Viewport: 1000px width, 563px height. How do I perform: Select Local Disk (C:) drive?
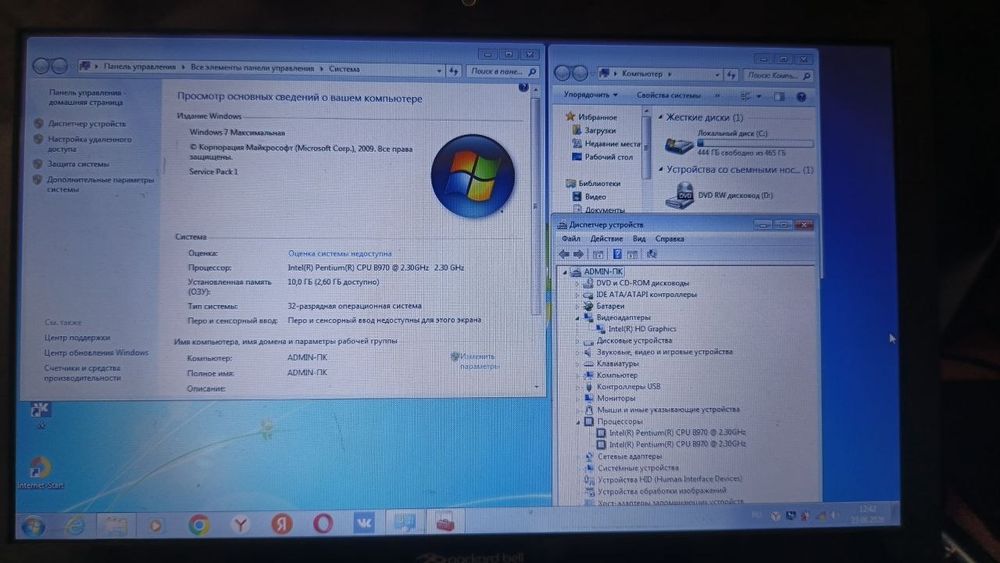[739, 144]
